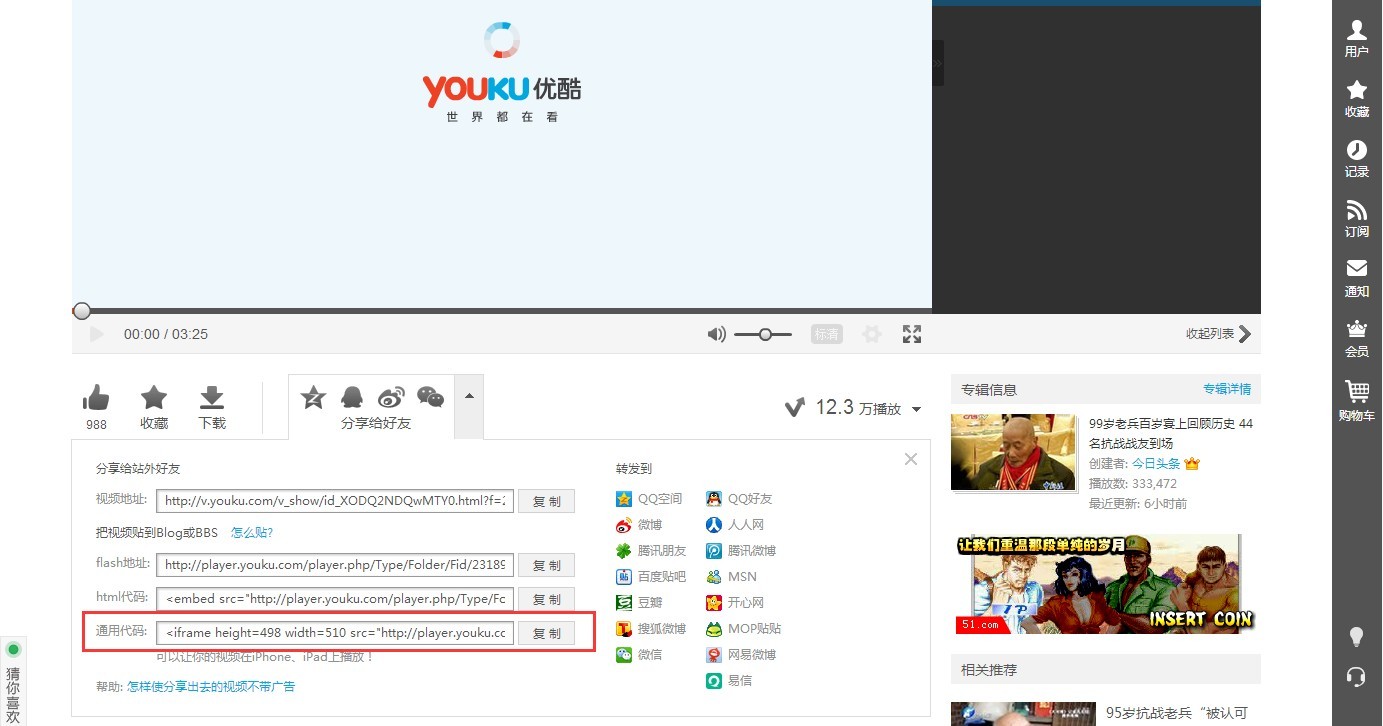Screen dimensions: 1383x726
Task: Share to 豆瓣
Action: [x=639, y=603]
